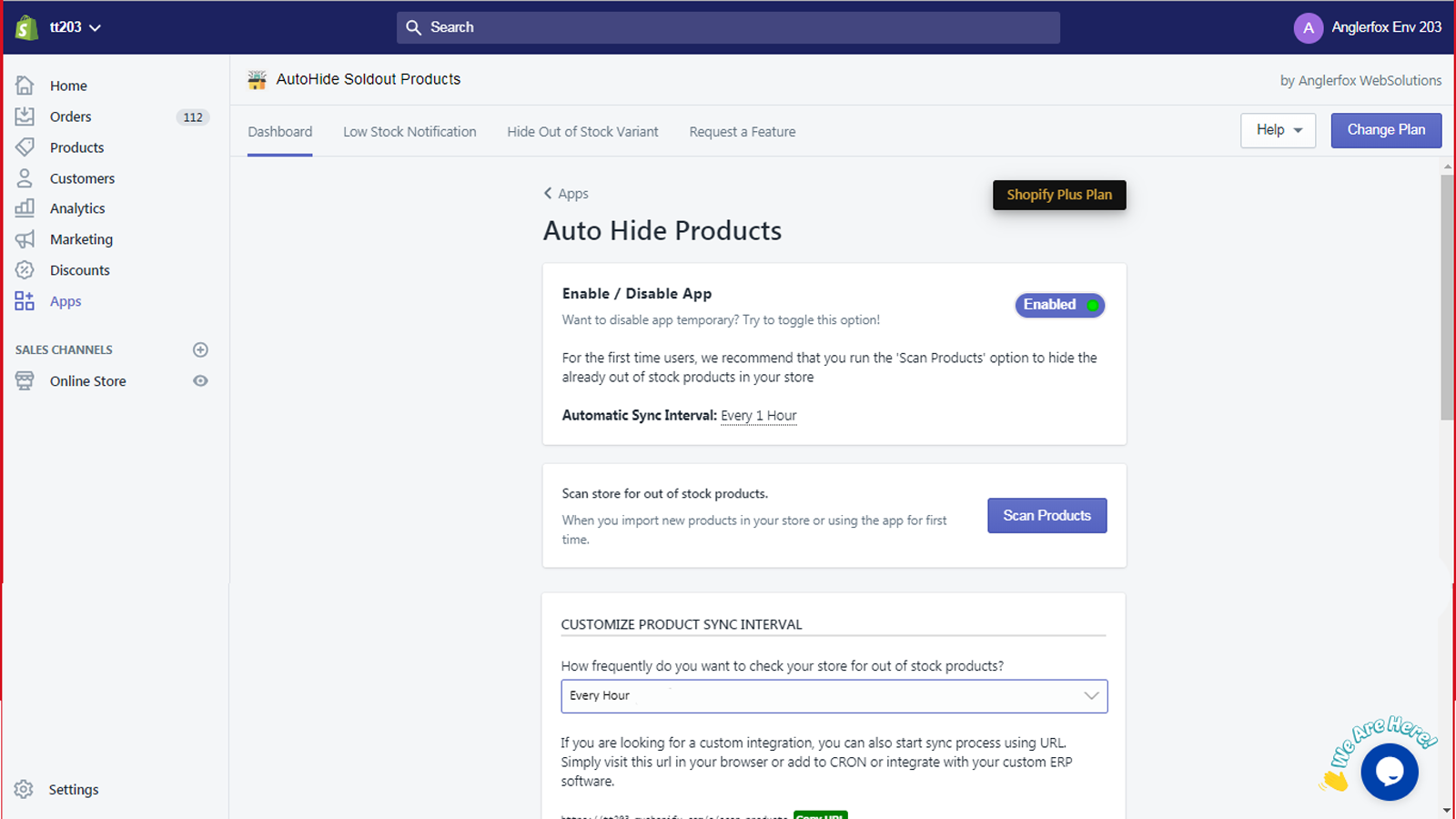
Task: Click the Shopify logo icon
Action: 26,27
